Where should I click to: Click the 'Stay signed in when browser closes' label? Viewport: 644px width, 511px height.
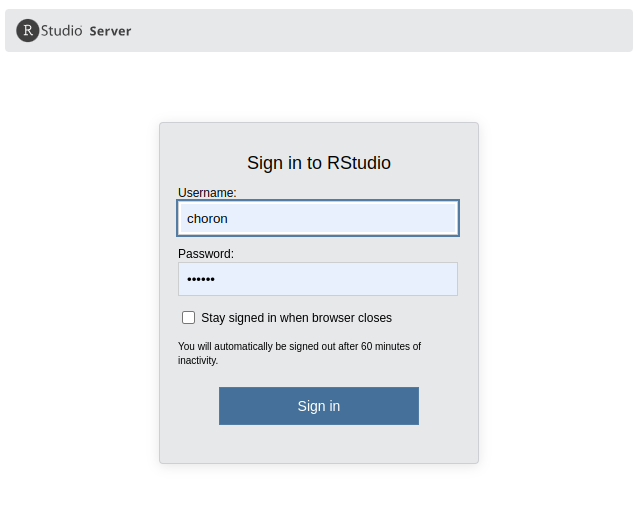coord(297,318)
